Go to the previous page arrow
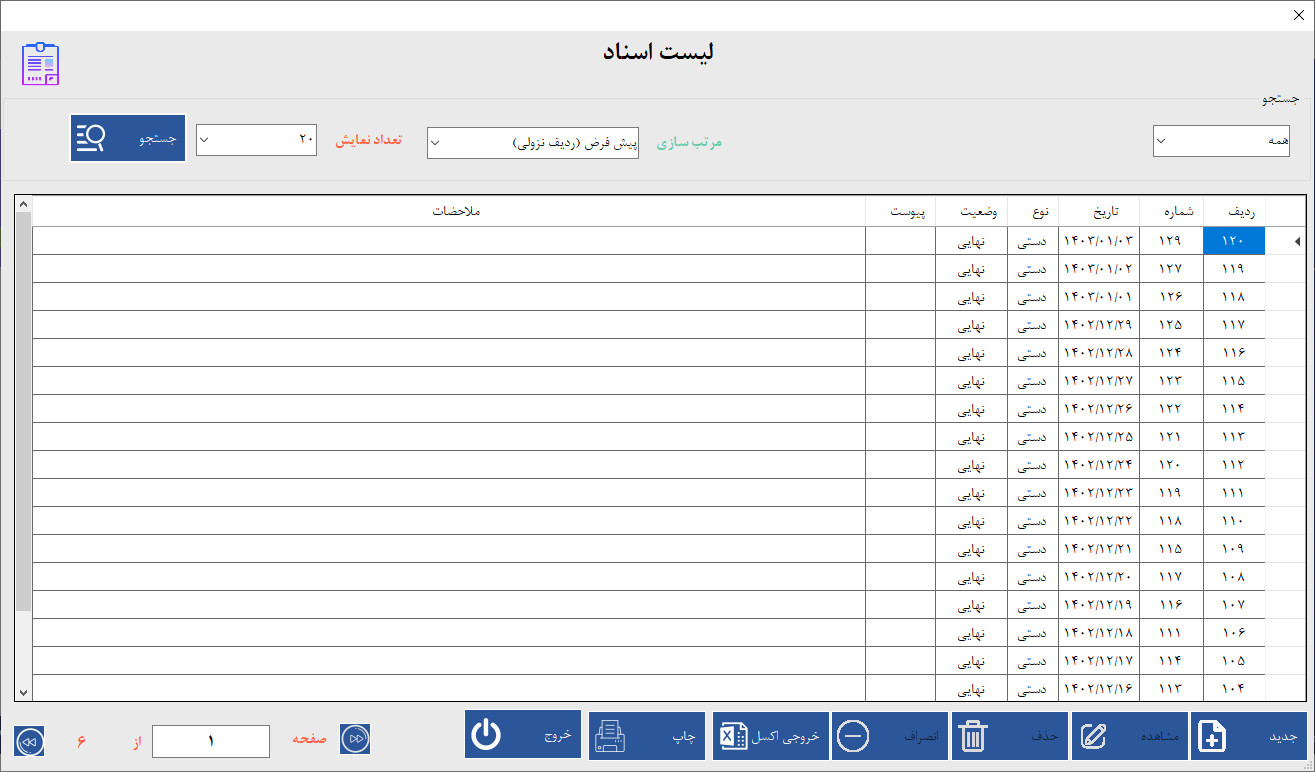 pos(29,741)
